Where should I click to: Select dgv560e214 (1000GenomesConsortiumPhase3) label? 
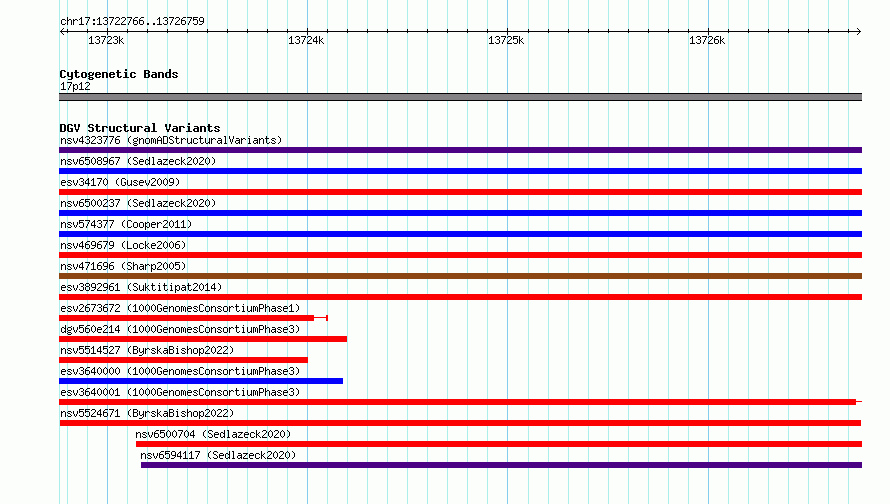tap(180, 329)
